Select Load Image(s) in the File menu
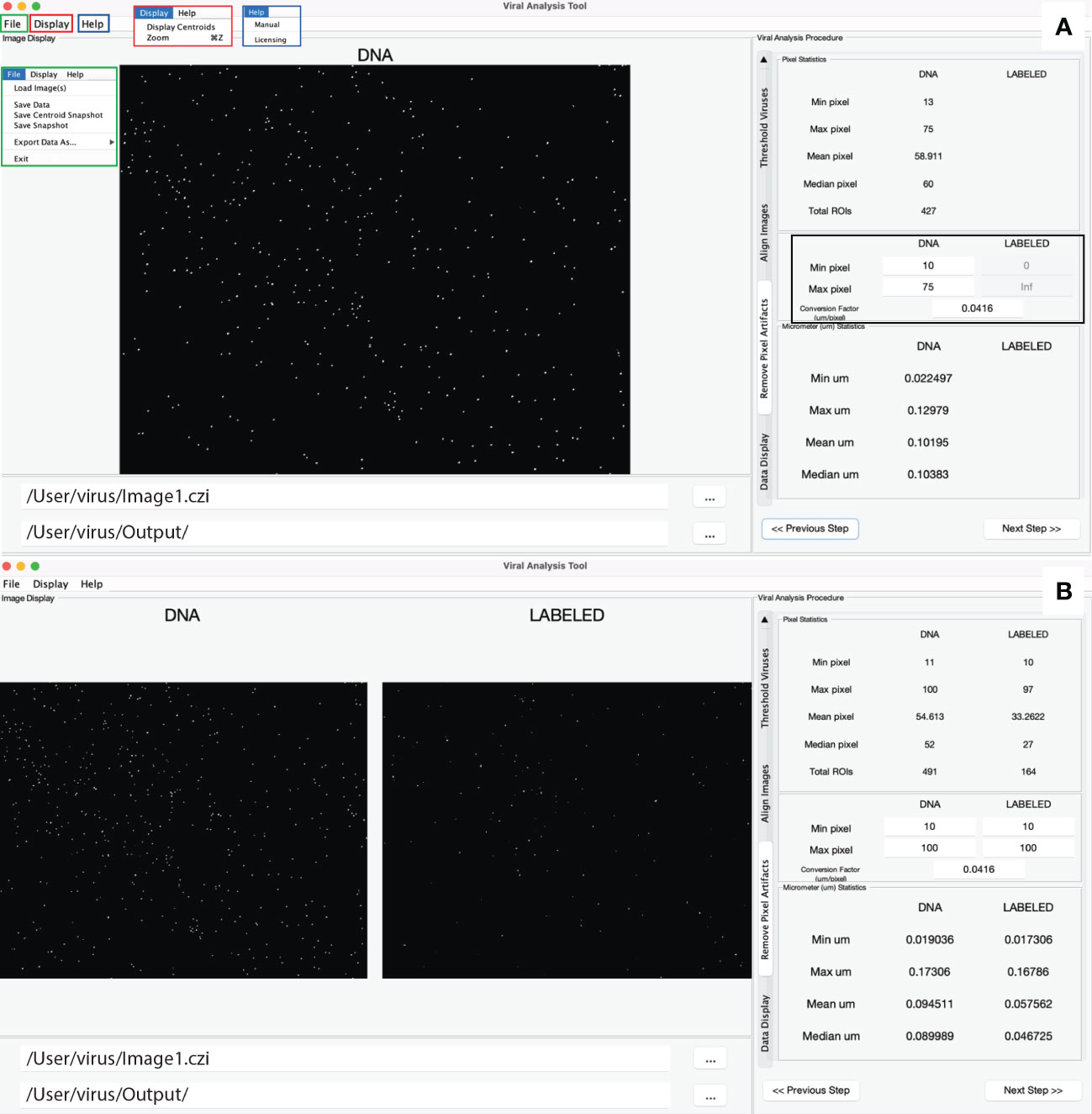 click(x=40, y=88)
